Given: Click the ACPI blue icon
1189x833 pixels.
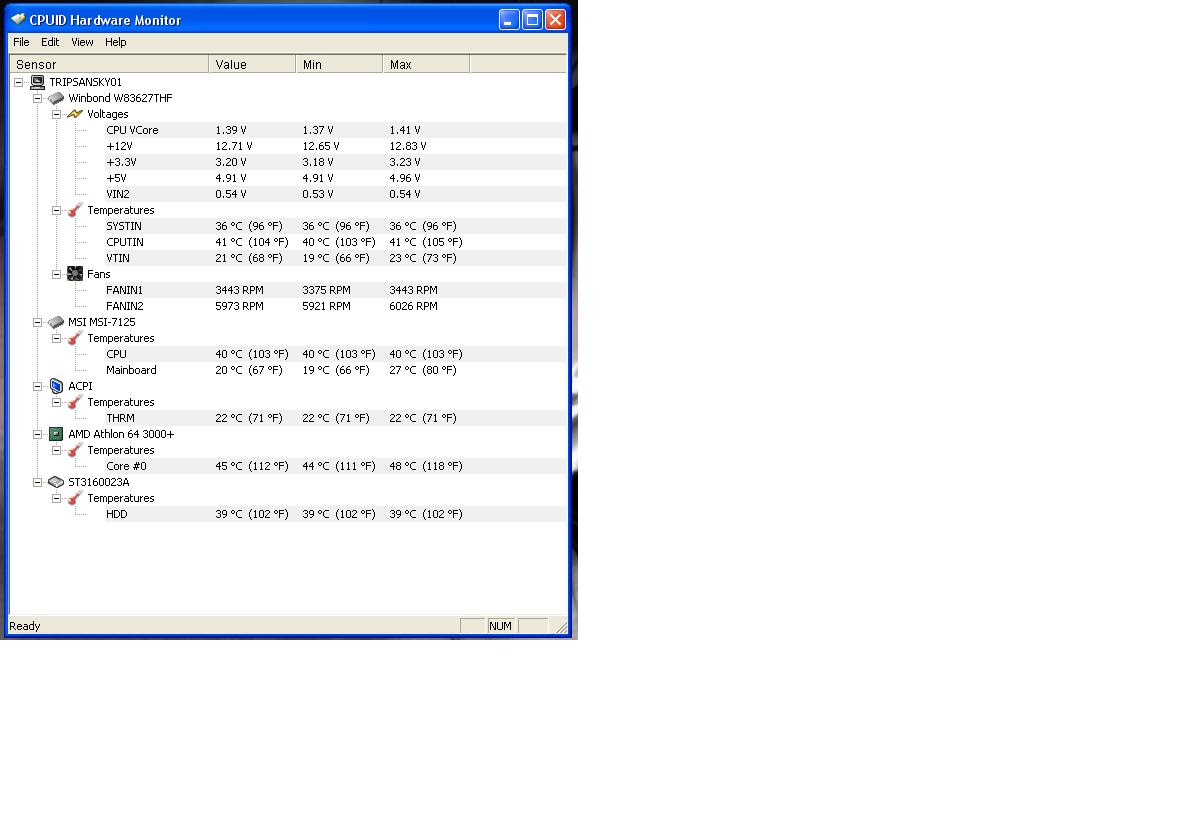Looking at the screenshot, I should tap(56, 386).
